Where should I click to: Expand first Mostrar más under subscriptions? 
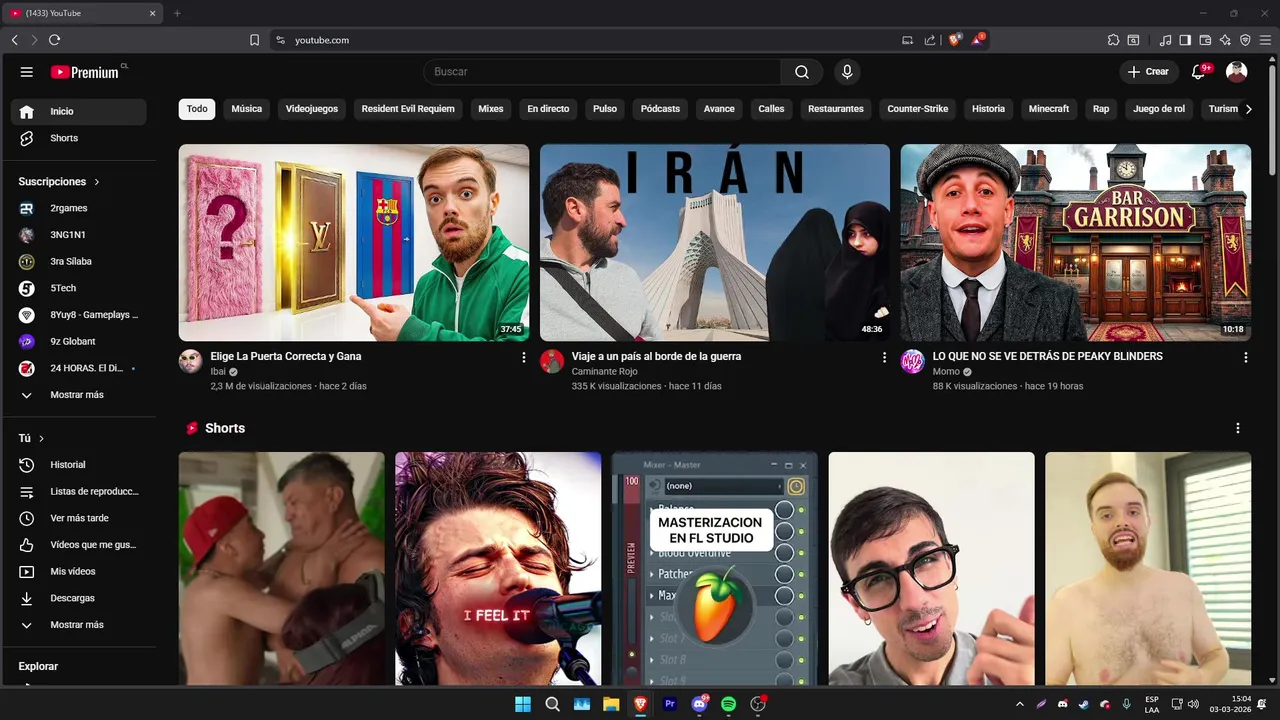click(78, 395)
